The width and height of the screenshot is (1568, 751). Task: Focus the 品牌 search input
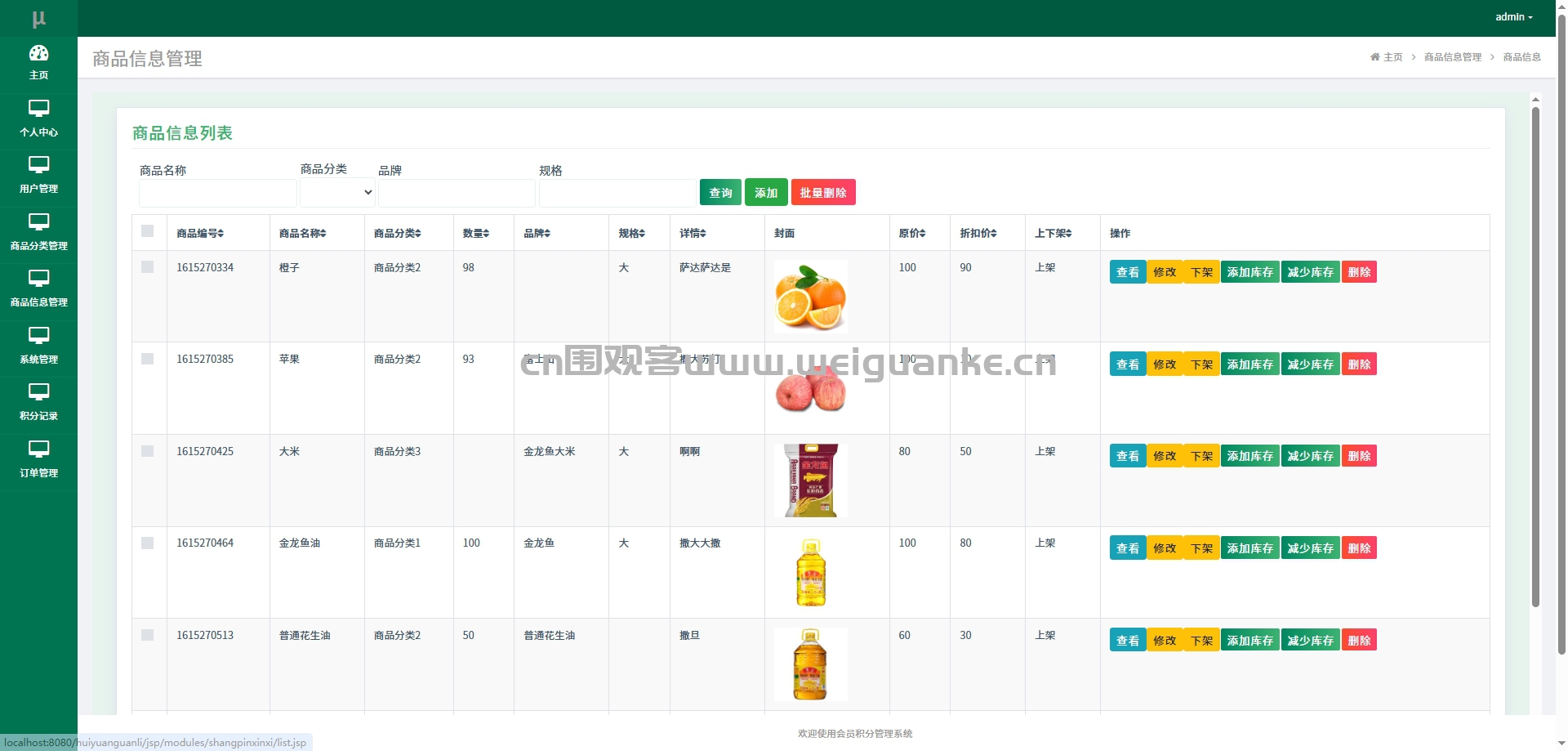click(457, 193)
